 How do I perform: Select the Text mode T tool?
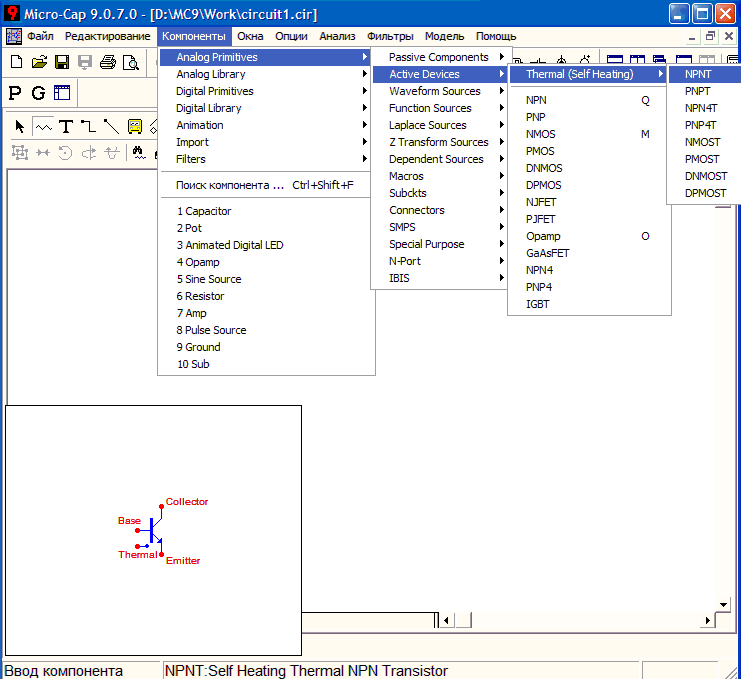66,127
